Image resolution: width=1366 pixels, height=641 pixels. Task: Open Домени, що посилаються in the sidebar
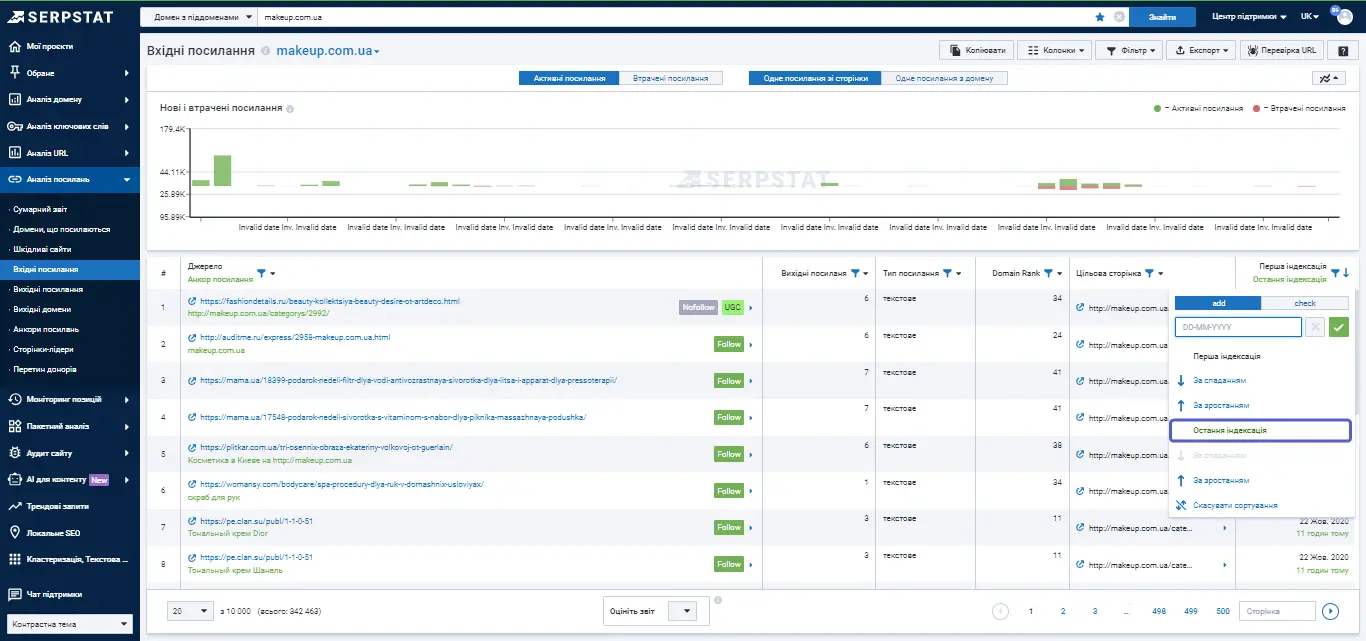point(62,230)
